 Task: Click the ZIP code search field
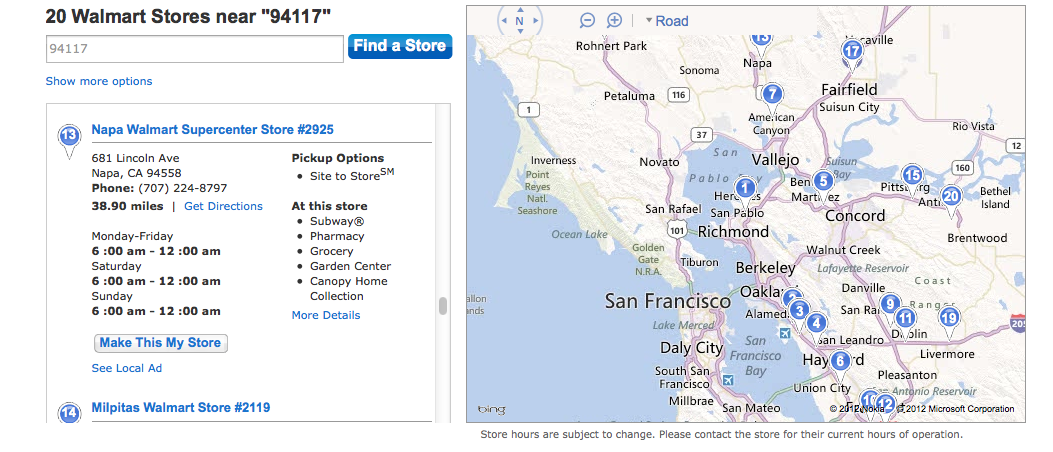click(x=195, y=49)
